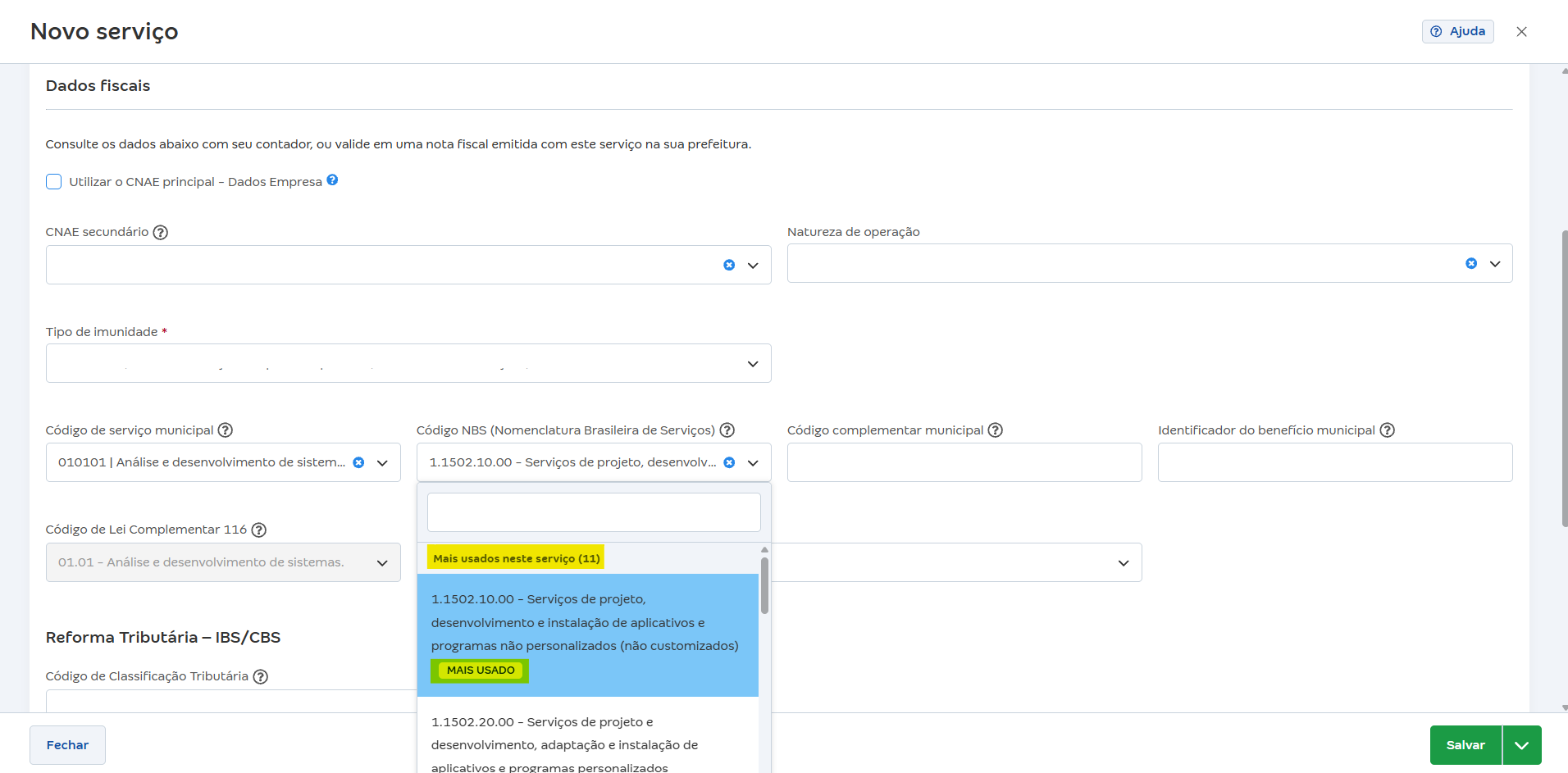
Task: Focus Identificador do benefício municipal input
Action: click(1335, 462)
